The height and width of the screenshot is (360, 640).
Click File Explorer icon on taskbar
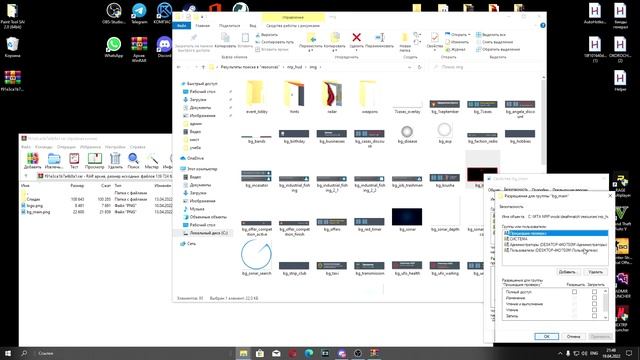(244, 353)
